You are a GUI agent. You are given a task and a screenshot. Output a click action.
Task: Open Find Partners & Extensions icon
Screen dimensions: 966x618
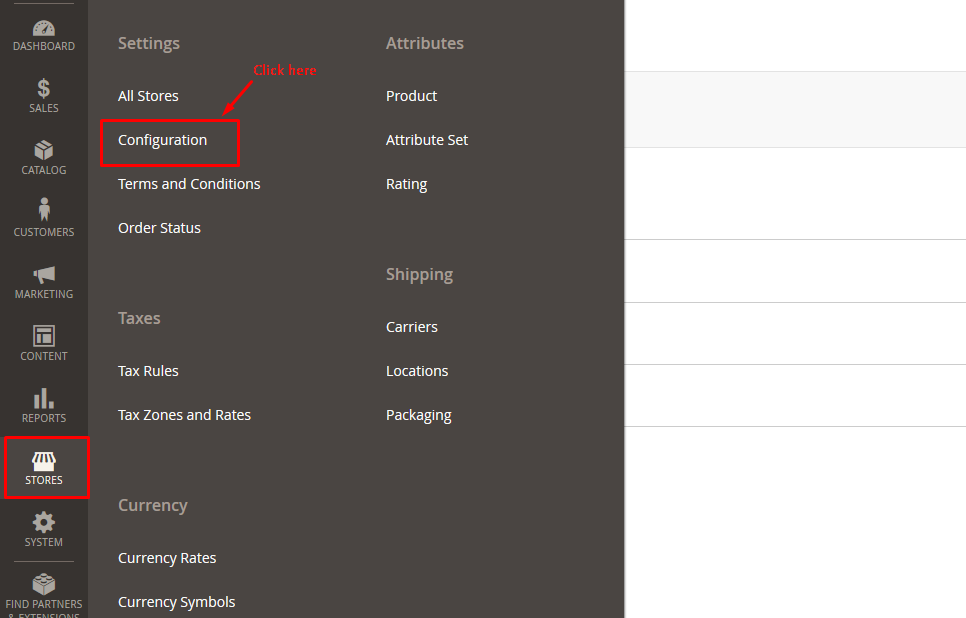pos(44,584)
